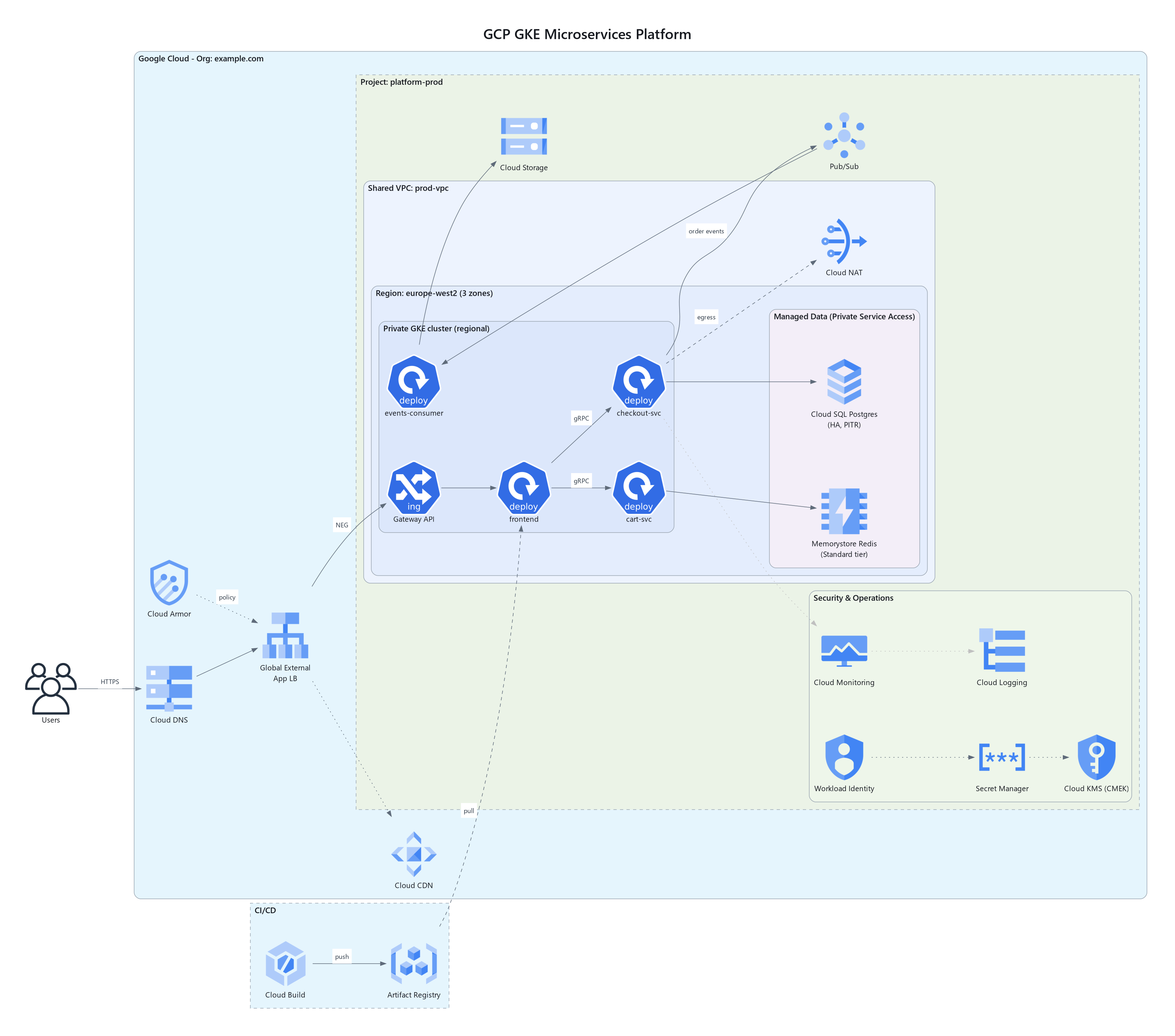Screen dimensions: 1175x1036
Task: Select the 'Region: europe-west2 (3 zones)' label
Action: [434, 293]
